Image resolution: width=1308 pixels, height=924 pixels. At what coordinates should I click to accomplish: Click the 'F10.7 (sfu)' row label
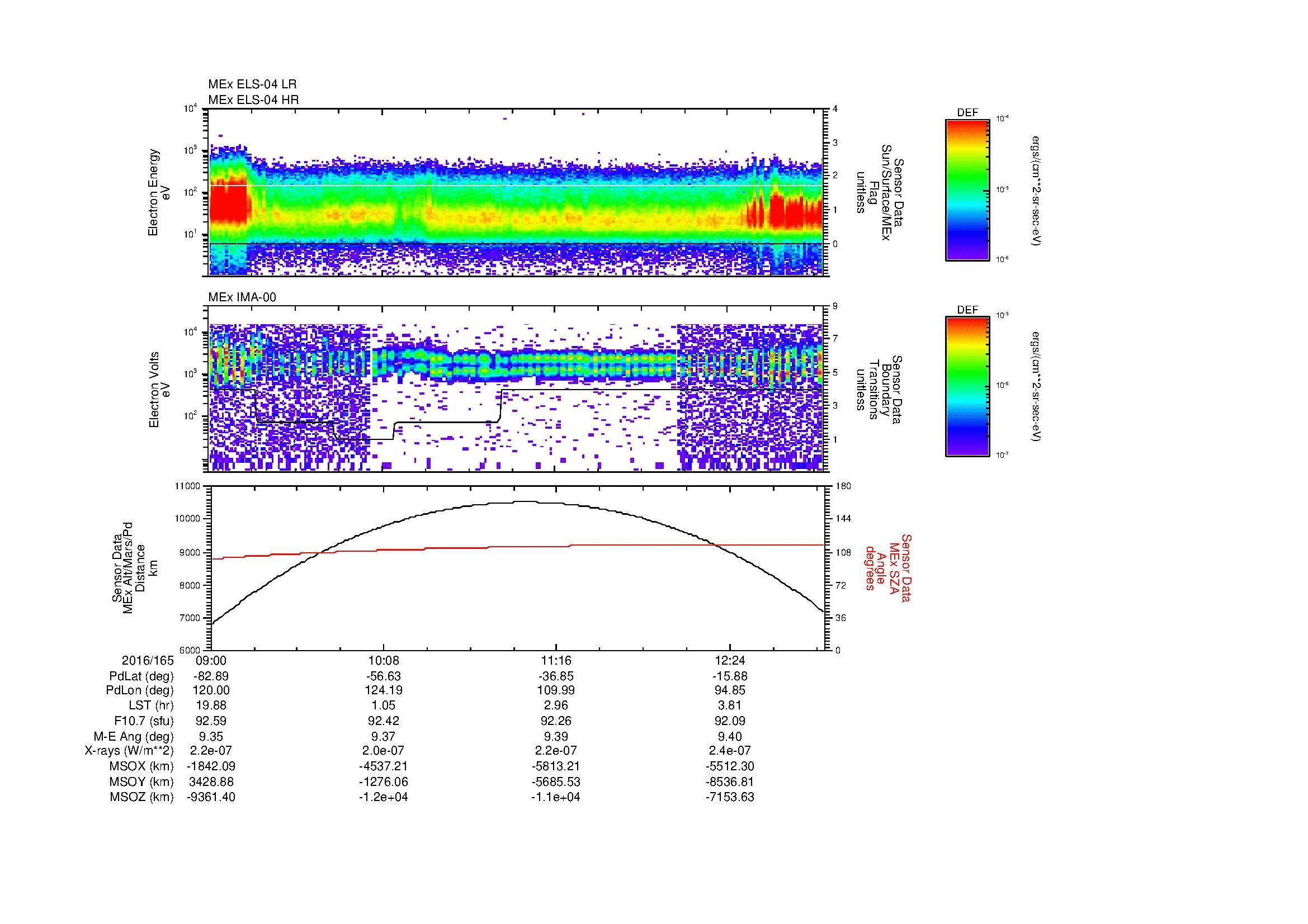(x=144, y=721)
